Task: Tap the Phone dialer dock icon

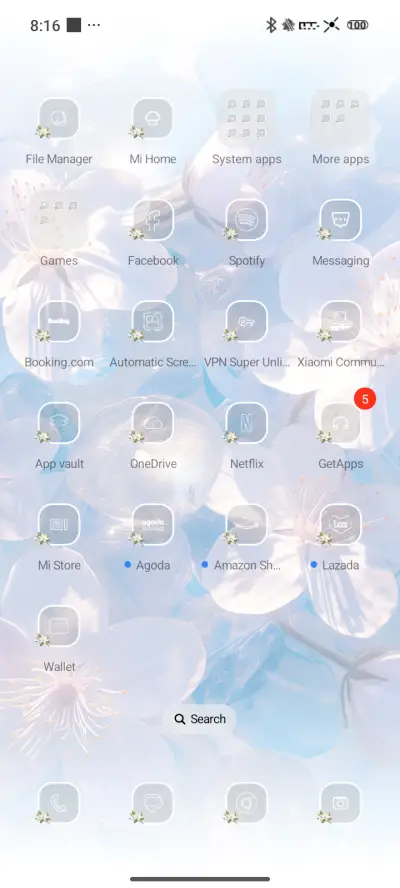Action: tap(59, 803)
